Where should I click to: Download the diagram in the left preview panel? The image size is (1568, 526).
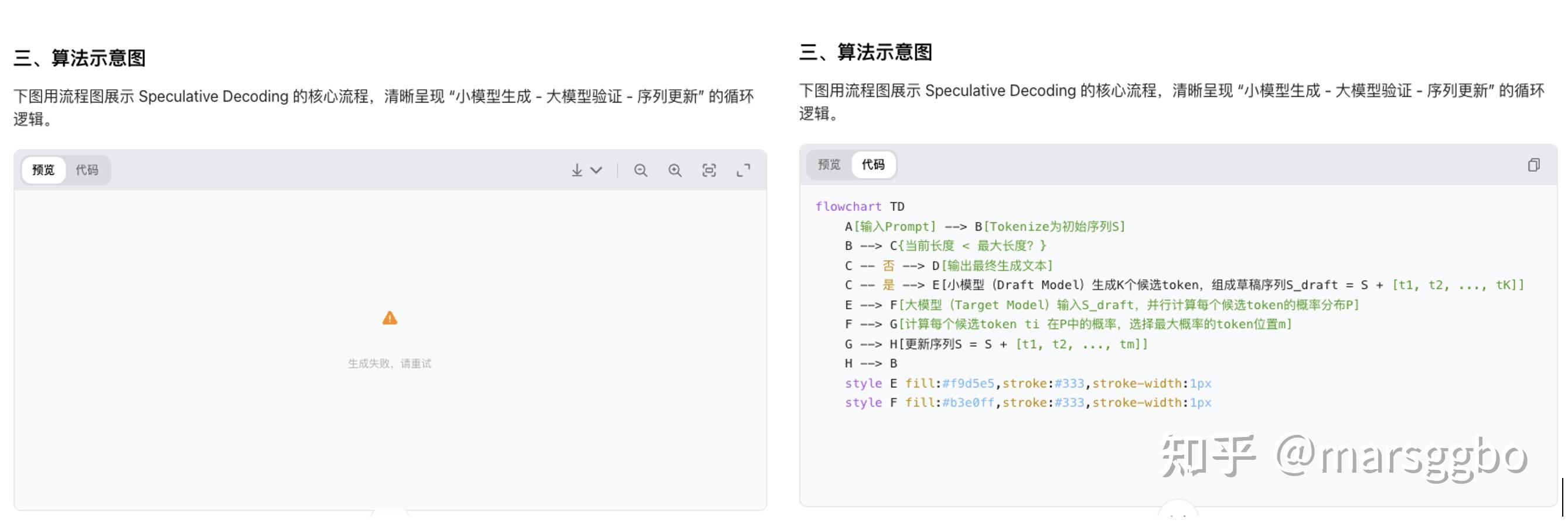577,170
